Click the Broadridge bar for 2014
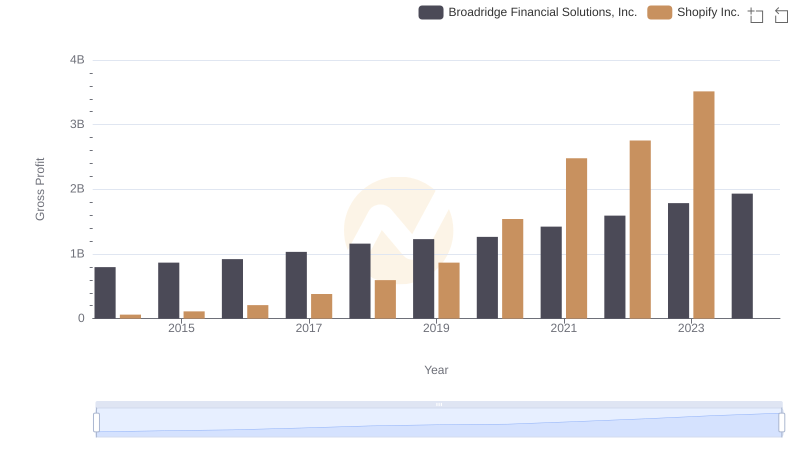This screenshot has width=800, height=461. [105, 293]
